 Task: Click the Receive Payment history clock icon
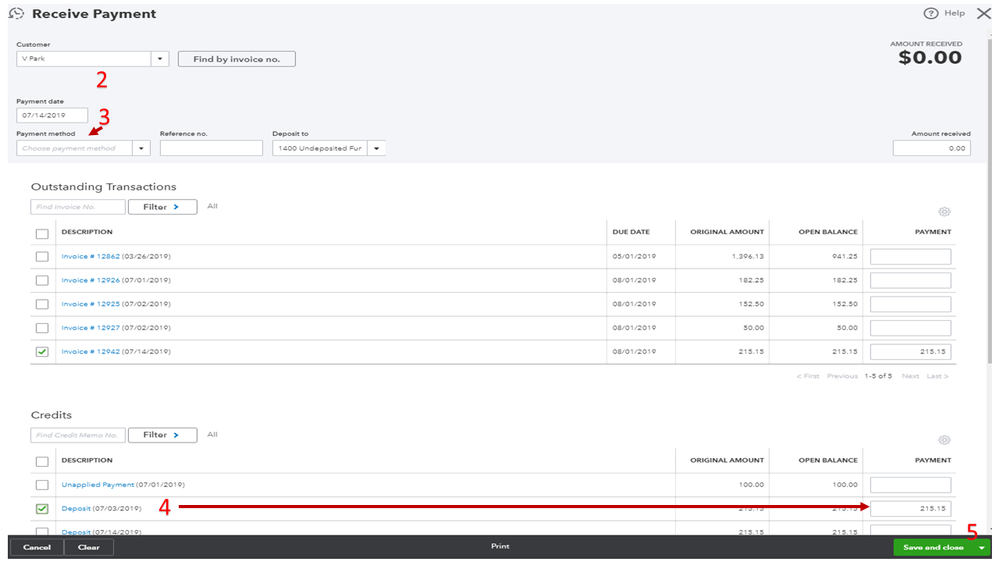pyautogui.click(x=16, y=14)
